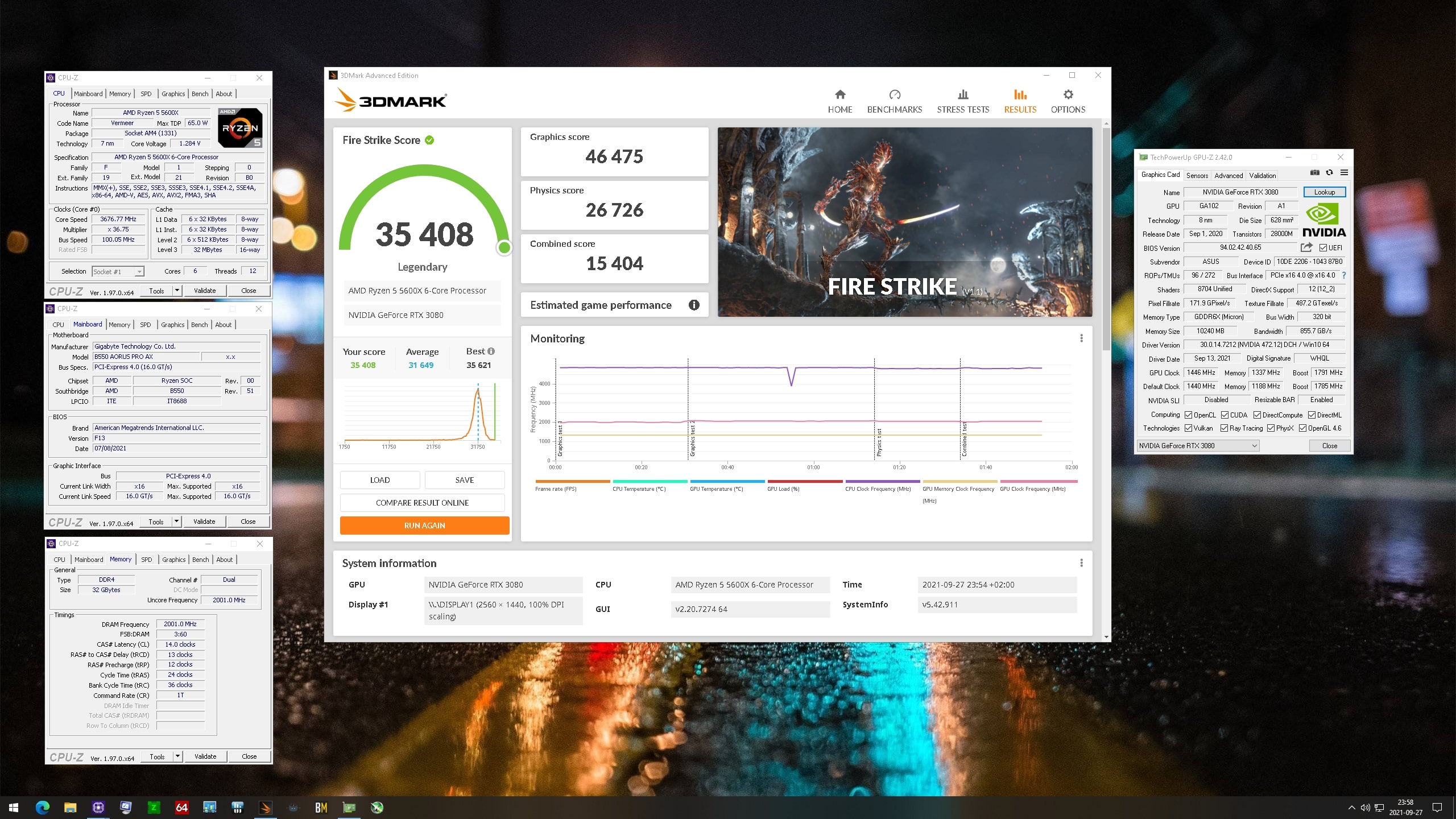Click the LOAD button in 3DMark
The height and width of the screenshot is (819, 1456).
point(380,480)
